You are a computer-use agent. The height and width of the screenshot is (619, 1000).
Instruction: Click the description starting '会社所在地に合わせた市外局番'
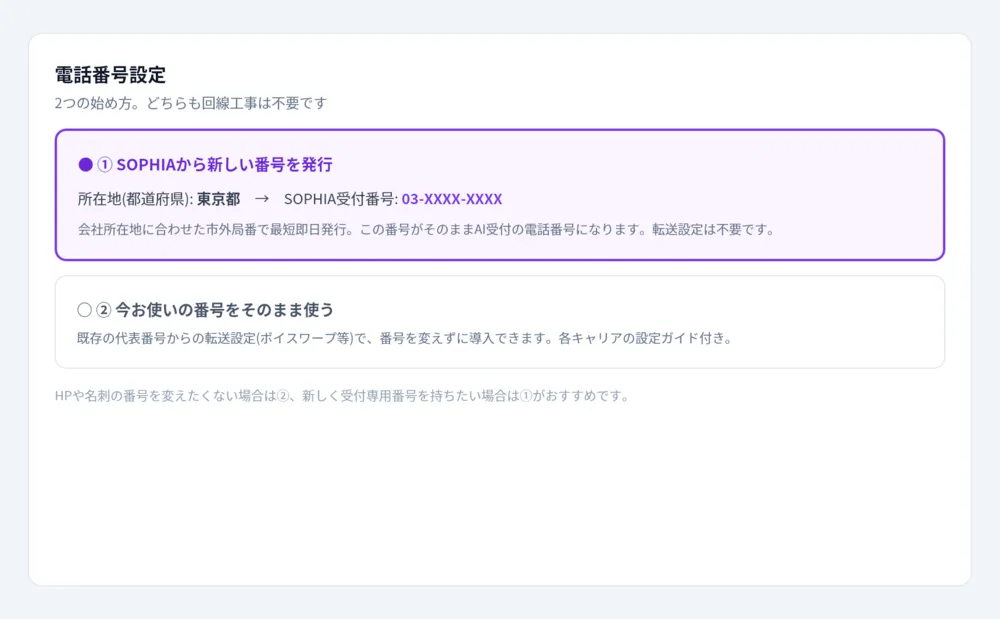(x=426, y=229)
